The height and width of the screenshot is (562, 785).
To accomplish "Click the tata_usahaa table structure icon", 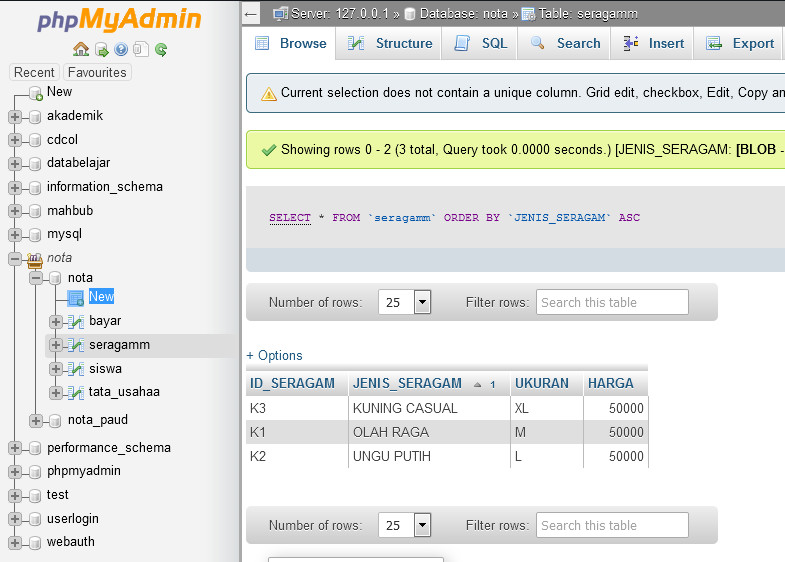I will pos(76,392).
